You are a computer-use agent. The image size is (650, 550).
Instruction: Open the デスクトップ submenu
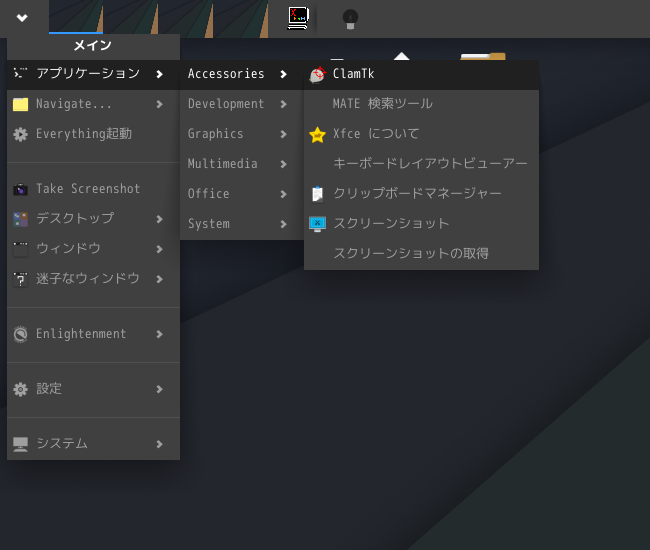[93, 219]
